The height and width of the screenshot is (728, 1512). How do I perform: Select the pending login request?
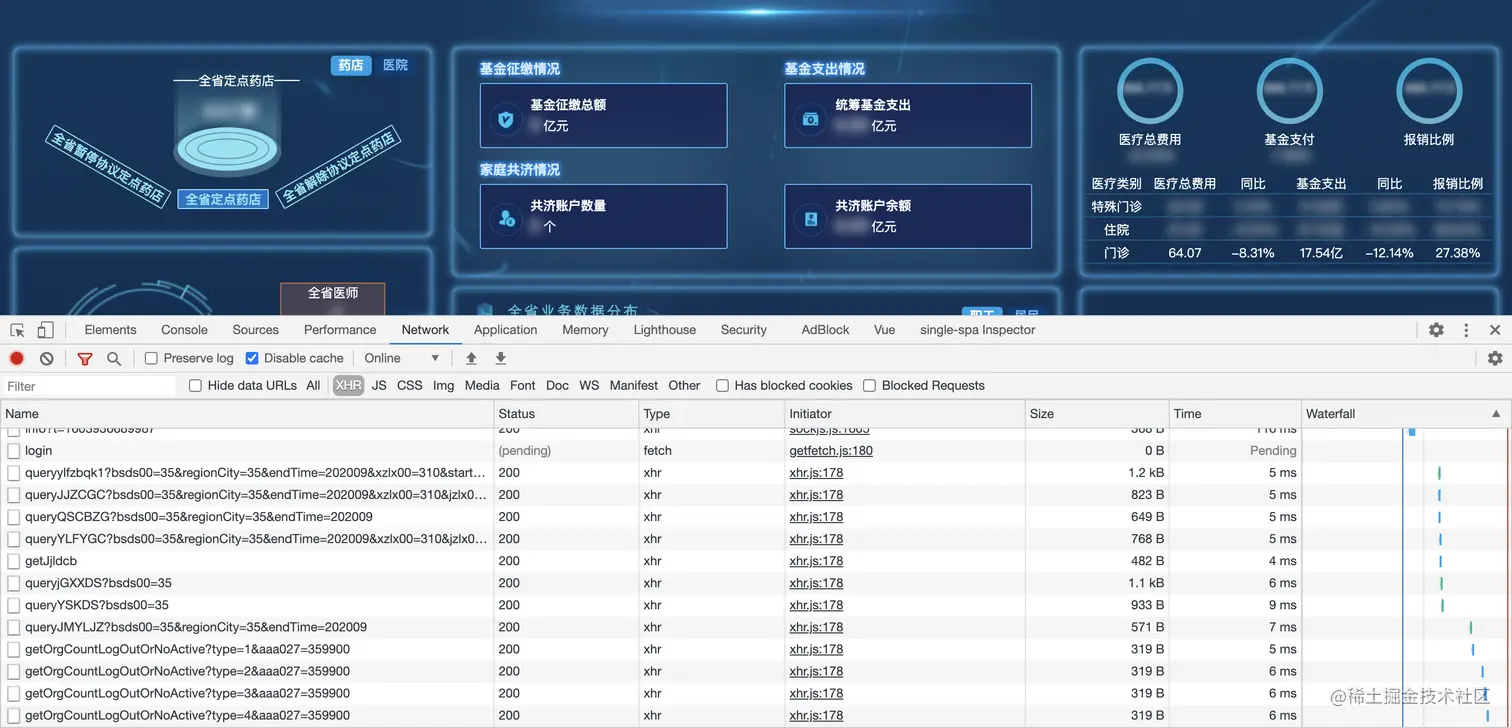(x=756, y=451)
